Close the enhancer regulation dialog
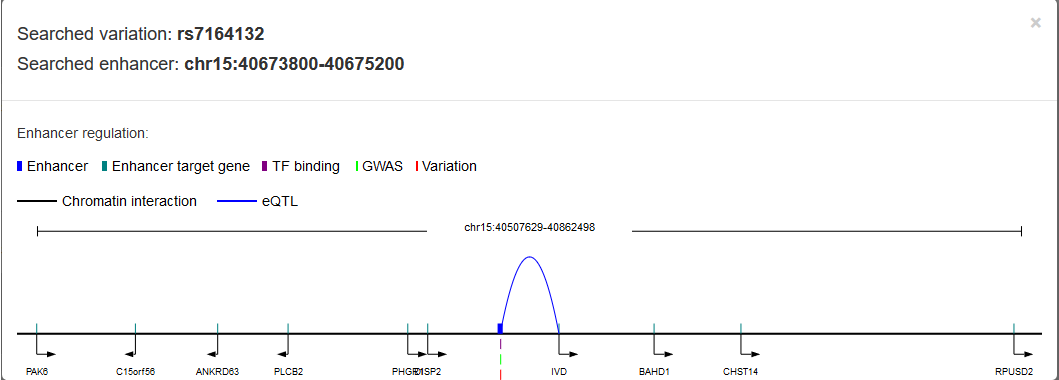Viewport: 1059px width, 380px height. click(x=1035, y=23)
